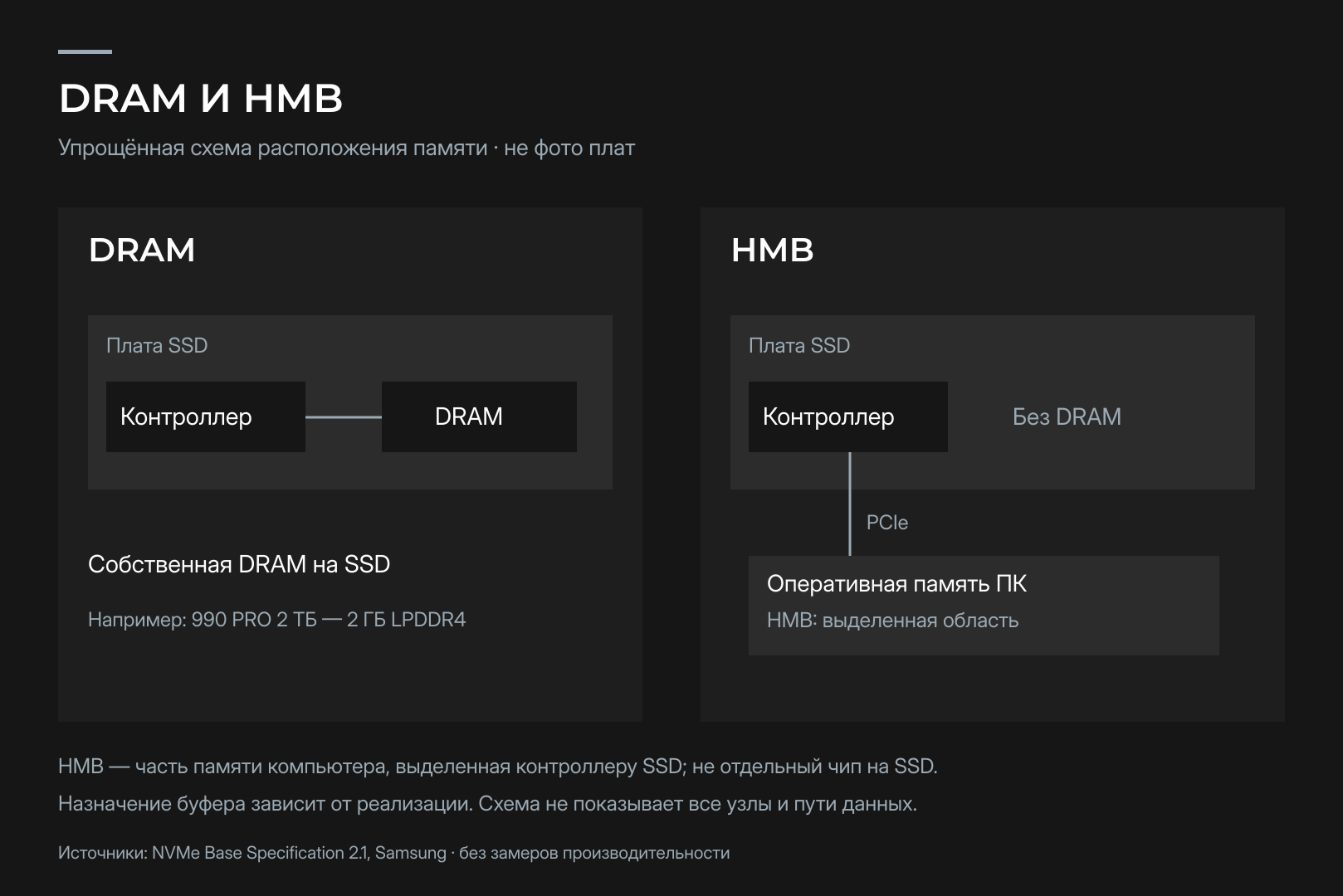Select the dark "DRAM" chip block
The height and width of the screenshot is (896, 1343).
tap(479, 416)
